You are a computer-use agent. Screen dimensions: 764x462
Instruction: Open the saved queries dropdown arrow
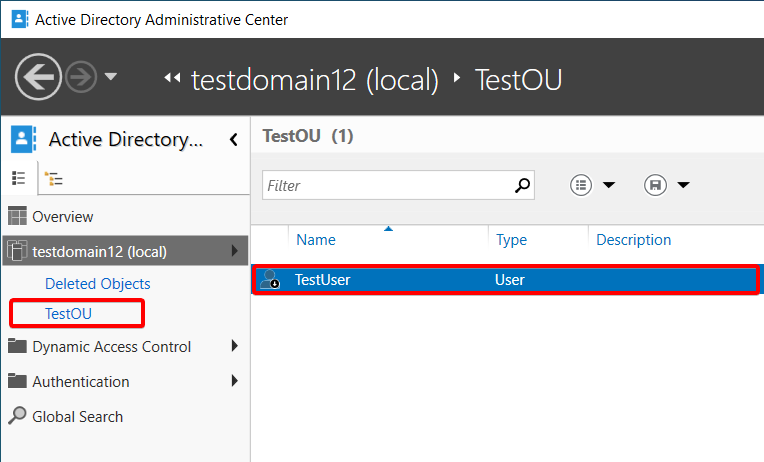[x=684, y=185]
